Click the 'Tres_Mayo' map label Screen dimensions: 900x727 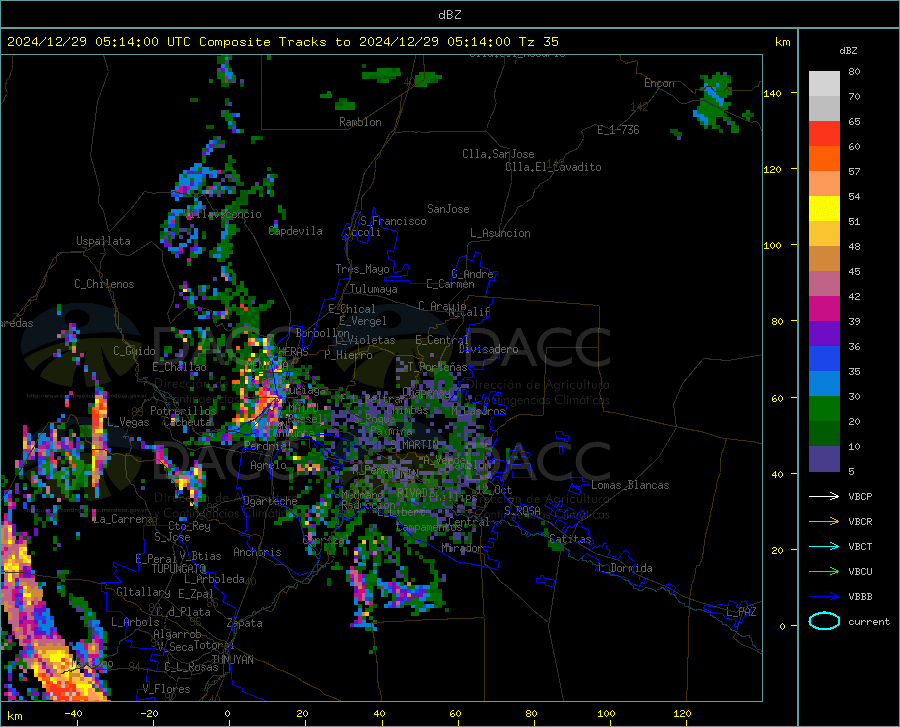point(362,269)
